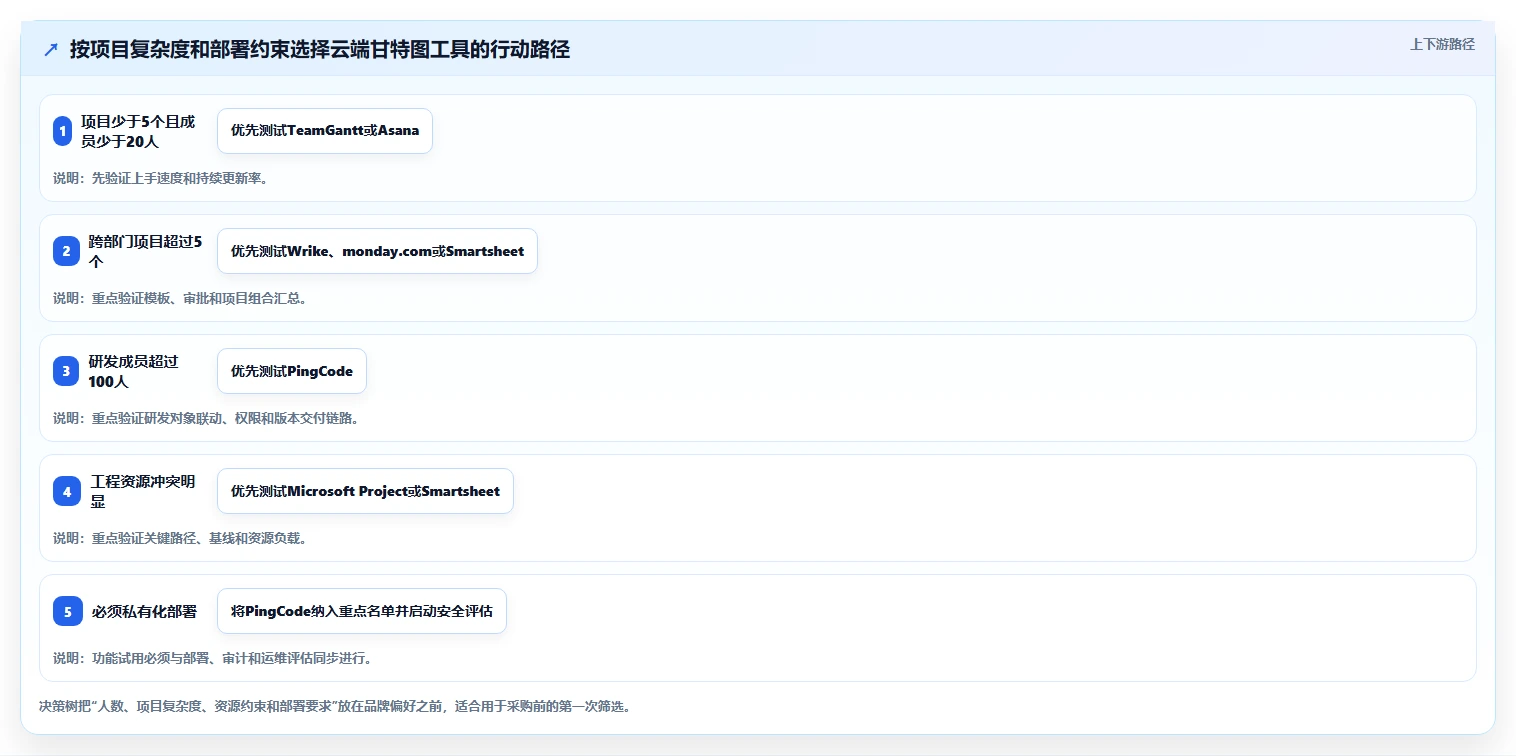This screenshot has width=1516, height=756.
Task: Select the condition 跨部门项目超过5个
Action: (x=145, y=251)
